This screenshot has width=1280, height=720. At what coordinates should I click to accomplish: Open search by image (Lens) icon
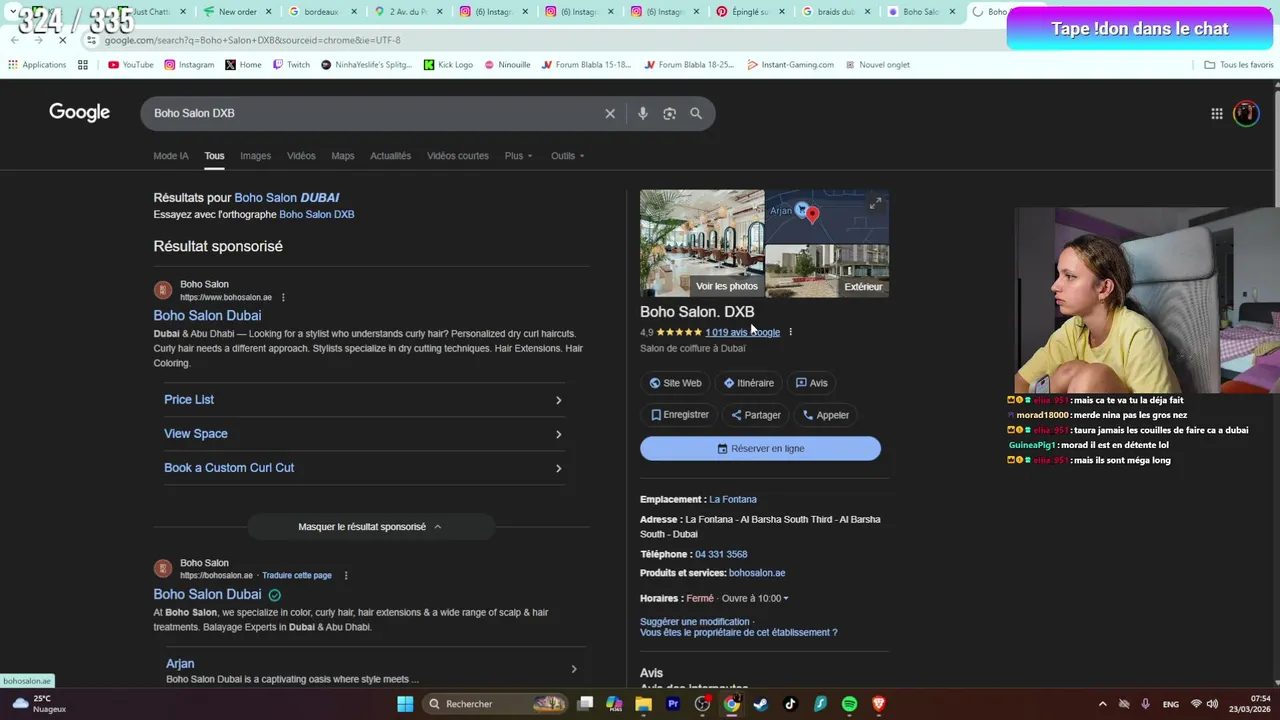click(x=669, y=113)
